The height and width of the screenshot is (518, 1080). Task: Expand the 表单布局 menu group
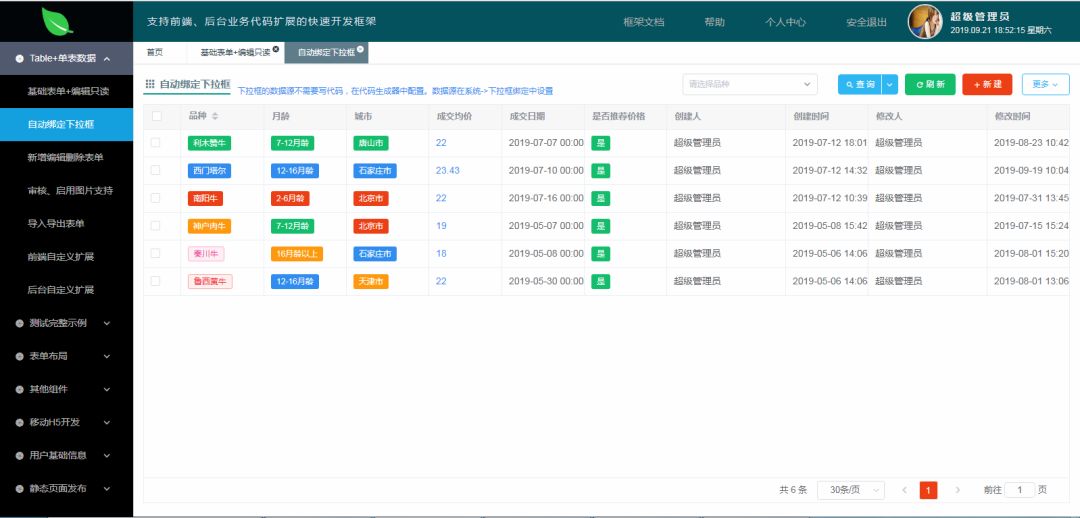67,356
